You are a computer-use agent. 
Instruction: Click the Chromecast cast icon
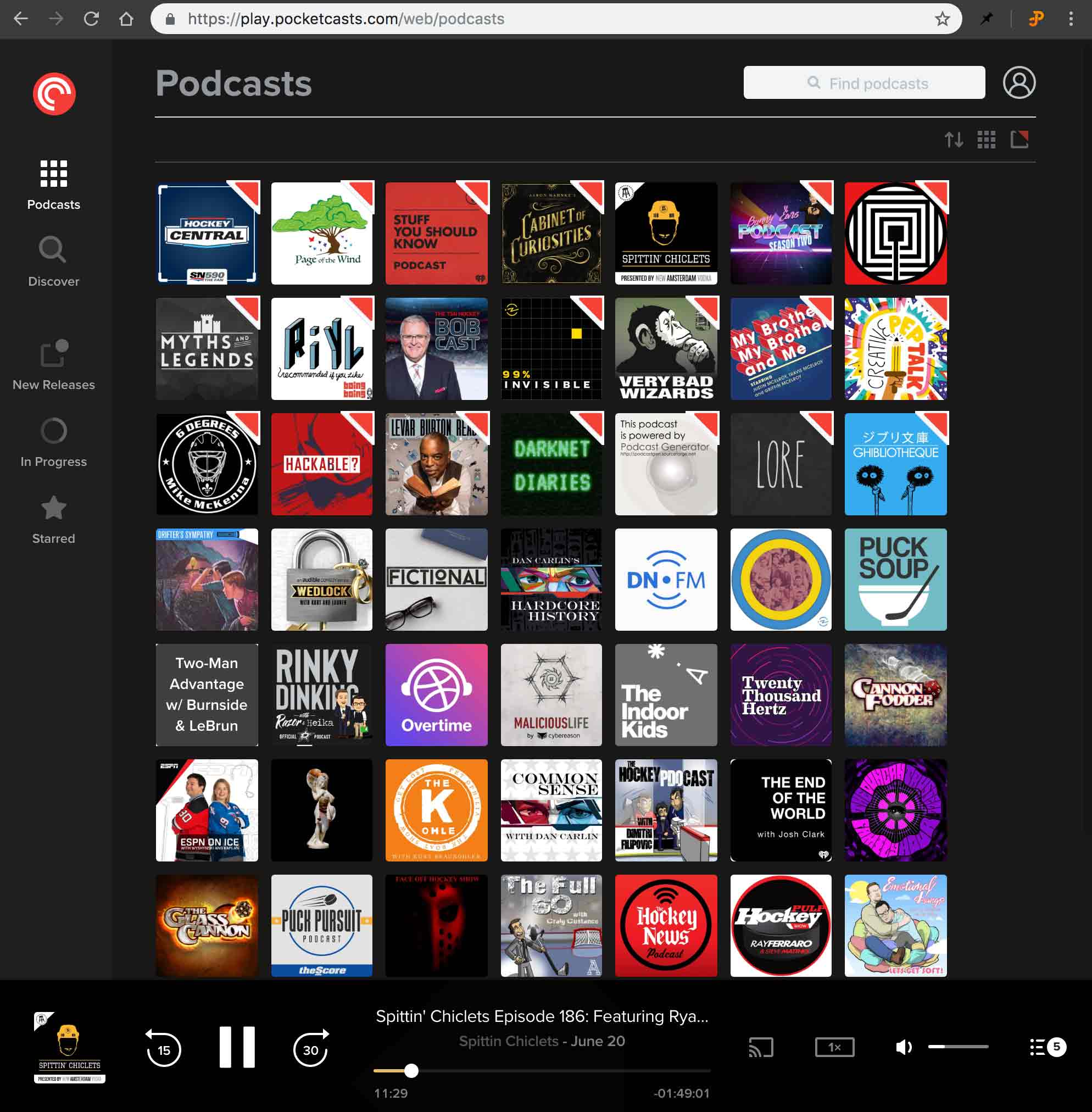point(761,1047)
